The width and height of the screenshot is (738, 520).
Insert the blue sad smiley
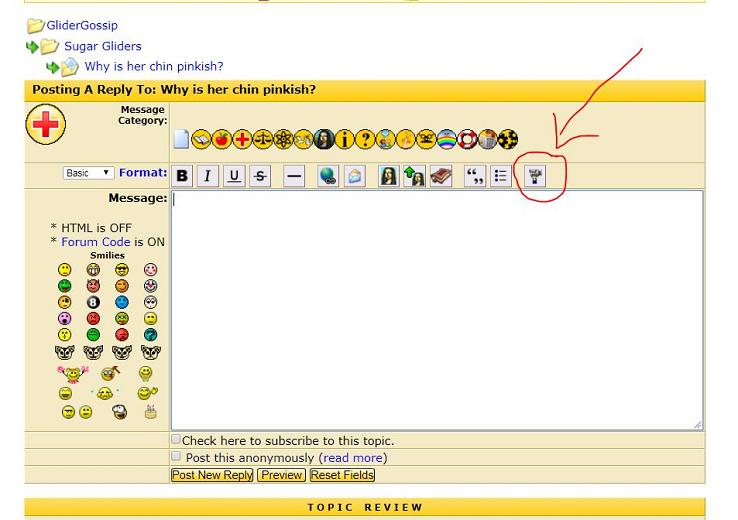coord(122,302)
